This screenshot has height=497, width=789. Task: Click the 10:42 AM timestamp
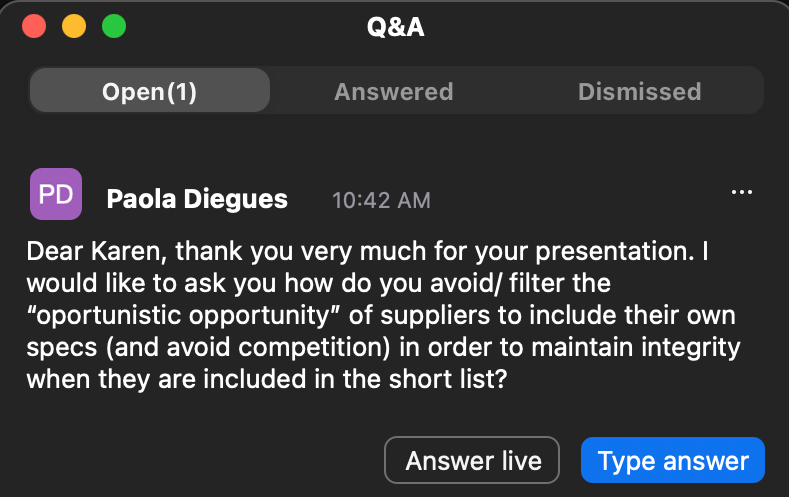381,201
